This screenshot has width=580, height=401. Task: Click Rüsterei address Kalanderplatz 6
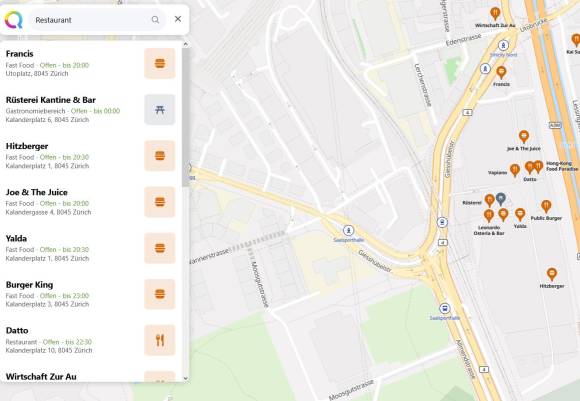47,120
